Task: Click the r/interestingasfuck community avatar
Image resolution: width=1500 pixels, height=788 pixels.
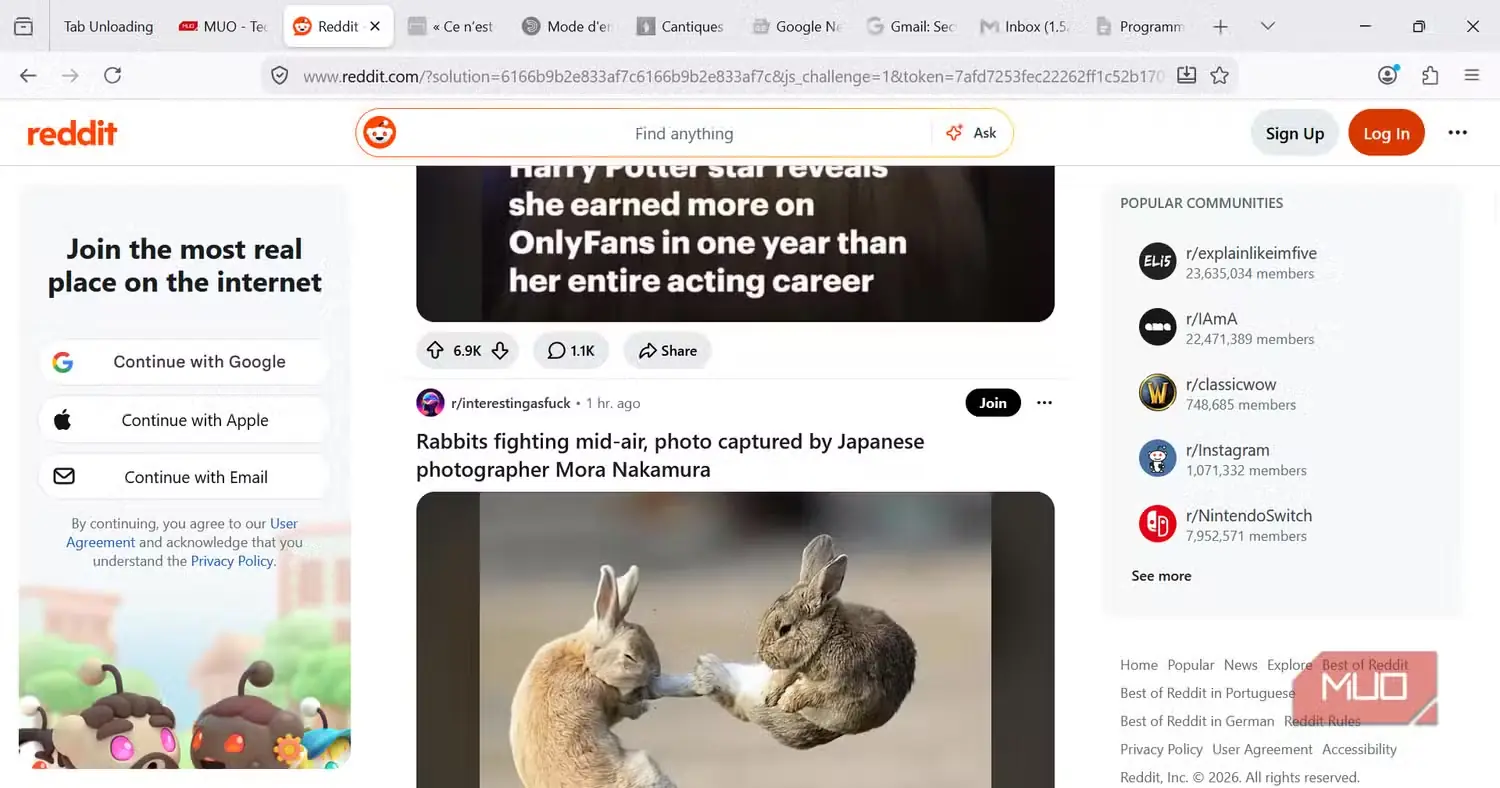Action: (x=430, y=403)
